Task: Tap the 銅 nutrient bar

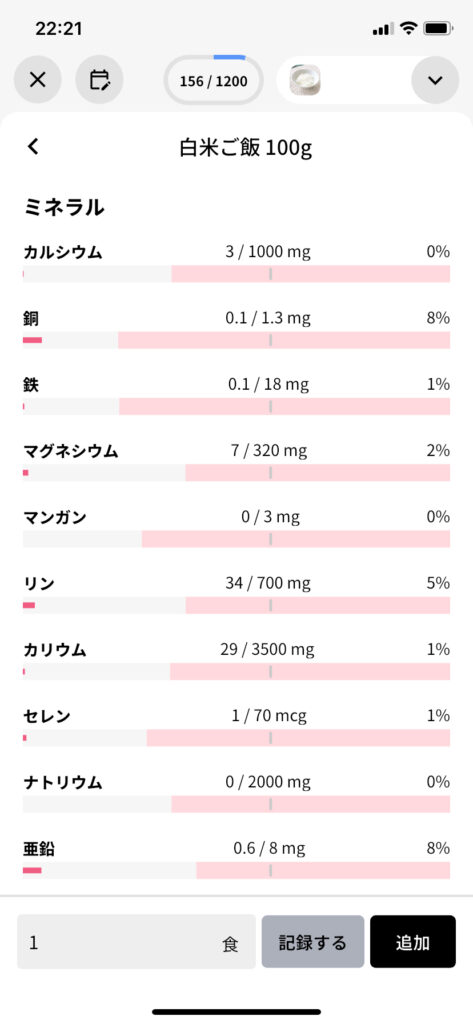Action: pos(236,340)
